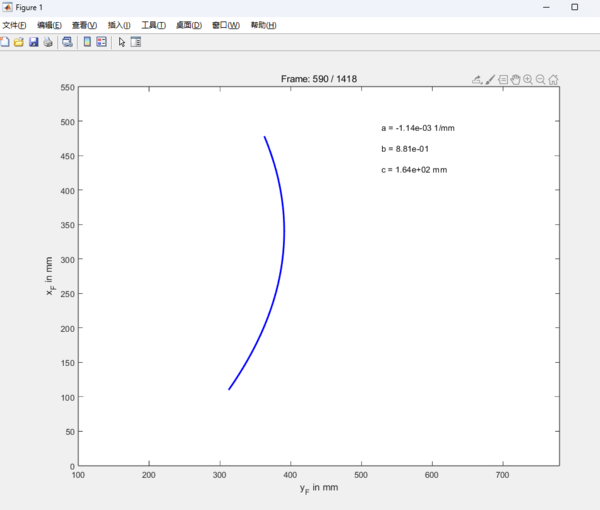600x510 pixels.
Task: Click the Insert Legend toolbar icon
Action: 101,43
